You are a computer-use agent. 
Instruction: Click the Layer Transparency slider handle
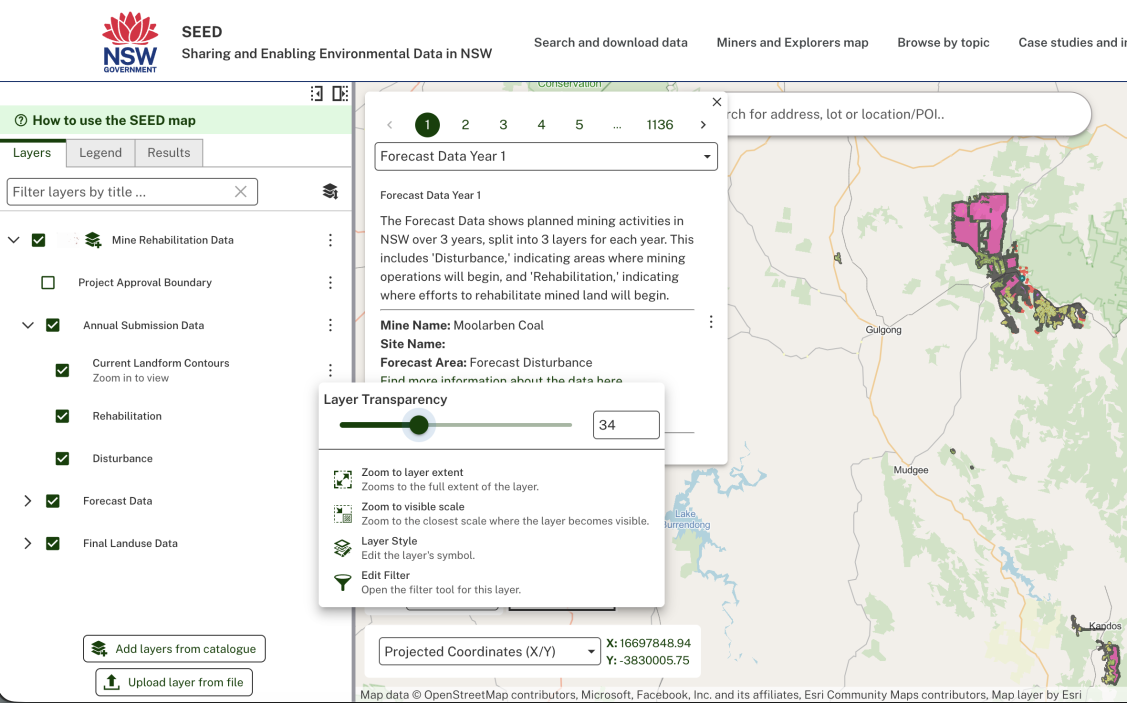[x=419, y=425]
